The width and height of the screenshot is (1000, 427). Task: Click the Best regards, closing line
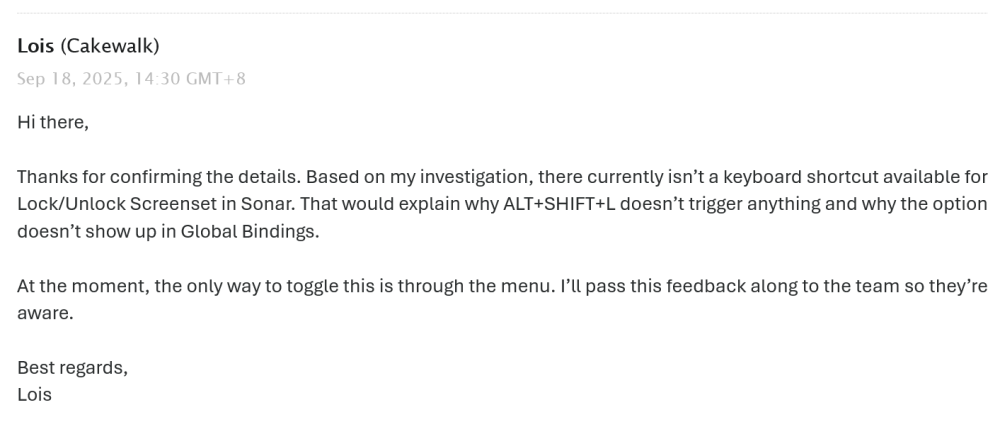(73, 368)
